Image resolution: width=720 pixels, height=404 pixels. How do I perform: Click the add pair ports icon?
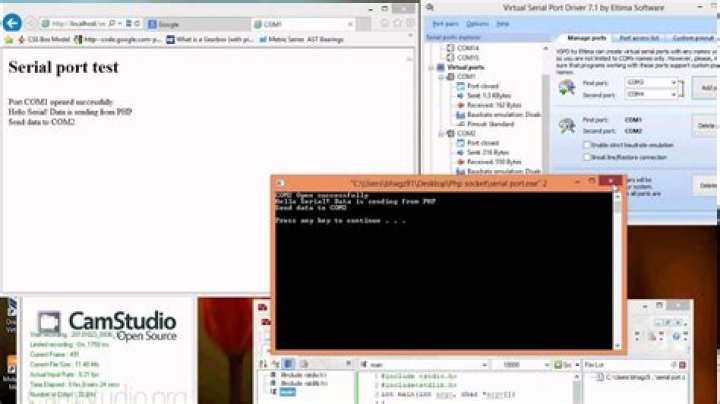point(567,87)
